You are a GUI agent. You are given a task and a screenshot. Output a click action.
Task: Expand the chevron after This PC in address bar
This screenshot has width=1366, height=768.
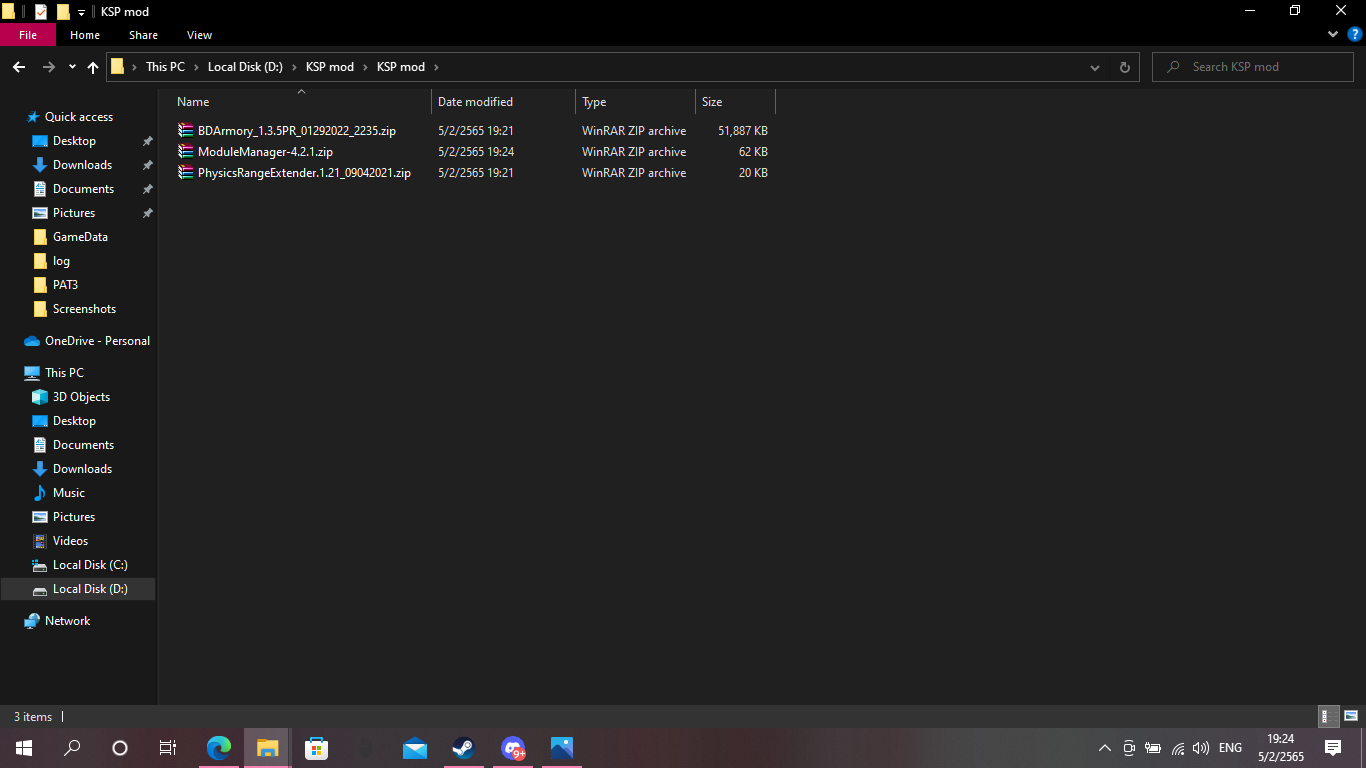[196, 67]
